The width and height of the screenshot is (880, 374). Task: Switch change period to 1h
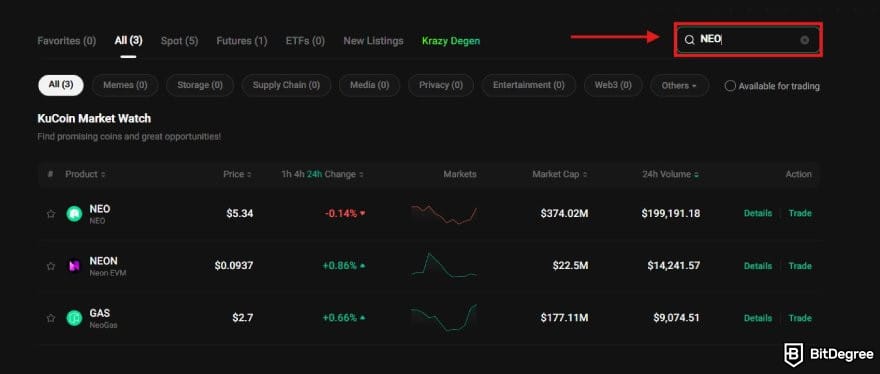pyautogui.click(x=286, y=174)
